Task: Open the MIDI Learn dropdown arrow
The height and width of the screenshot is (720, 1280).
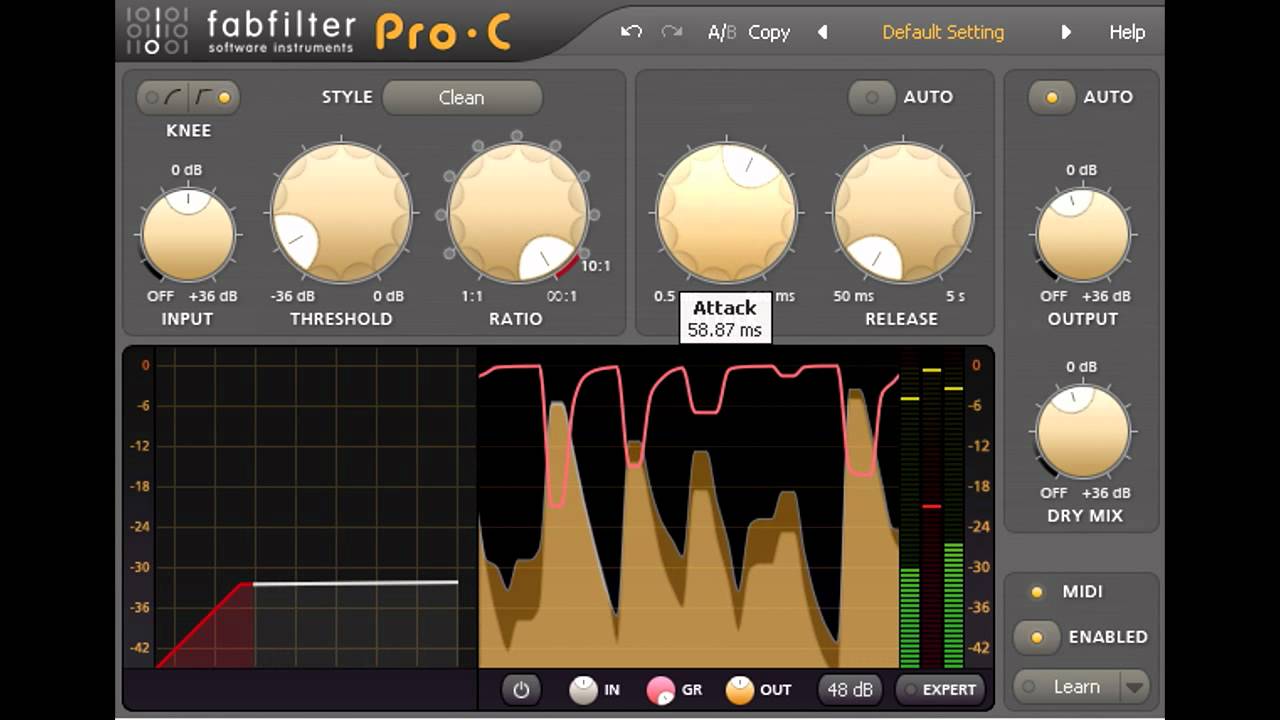Action: click(x=1134, y=687)
